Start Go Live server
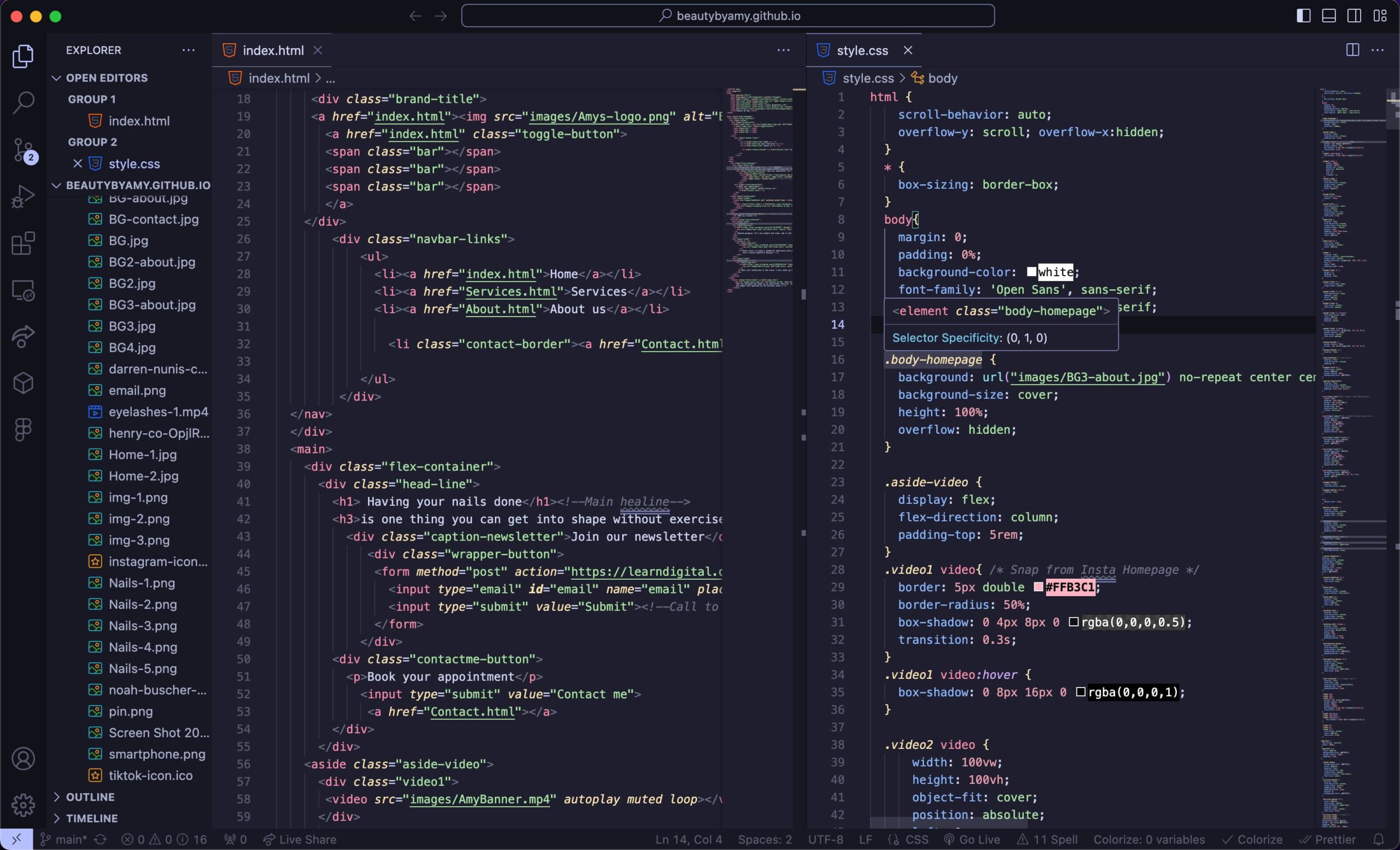This screenshot has width=1400, height=850. [x=972, y=839]
